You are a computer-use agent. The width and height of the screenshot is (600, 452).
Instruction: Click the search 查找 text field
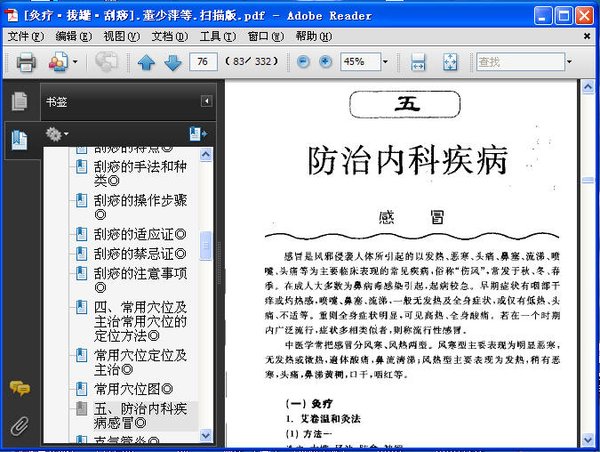pos(520,62)
